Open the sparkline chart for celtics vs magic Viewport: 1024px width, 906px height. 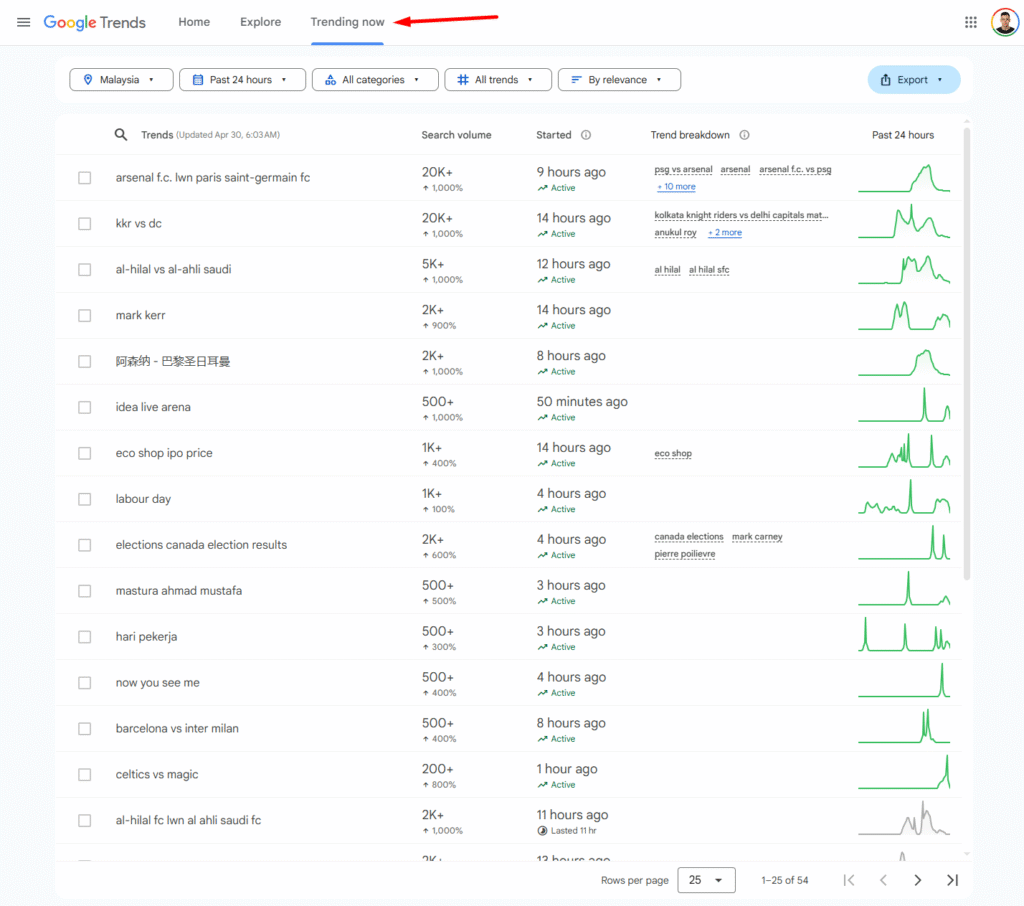[904, 772]
